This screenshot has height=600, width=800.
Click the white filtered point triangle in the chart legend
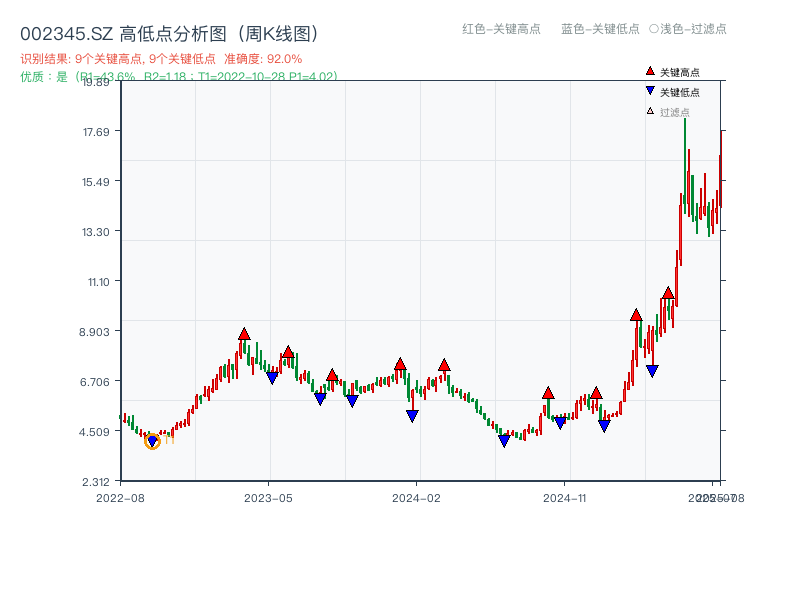[x=650, y=111]
